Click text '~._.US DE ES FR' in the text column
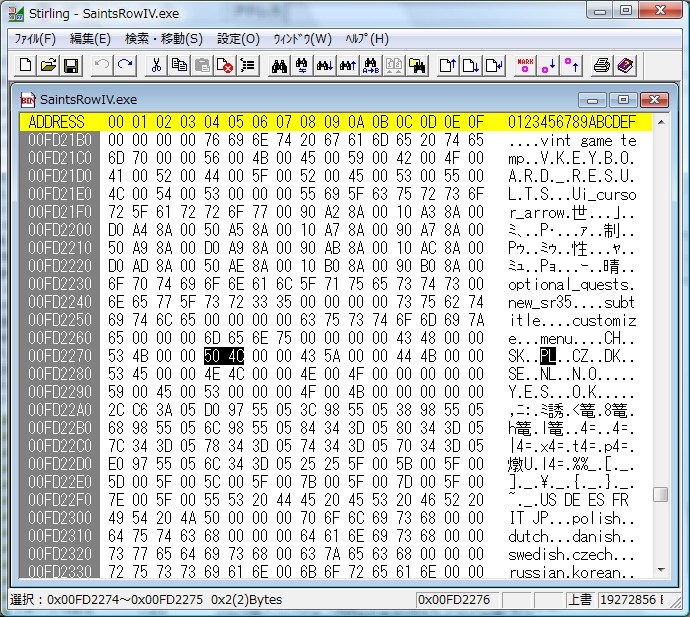 click(569, 500)
